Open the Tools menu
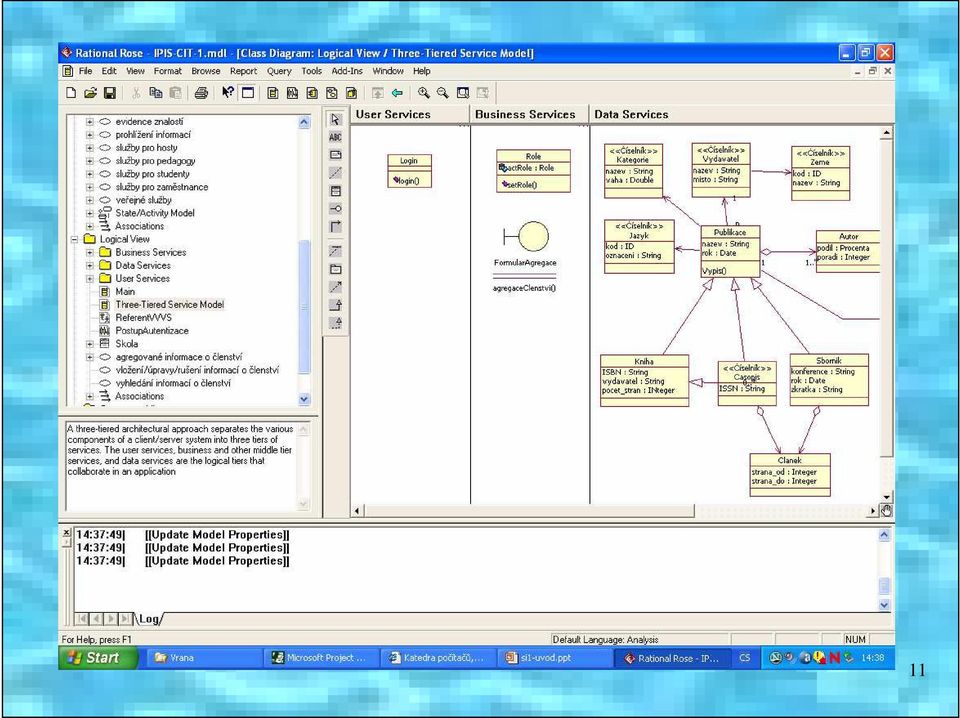This screenshot has height=718, width=960. [x=312, y=71]
